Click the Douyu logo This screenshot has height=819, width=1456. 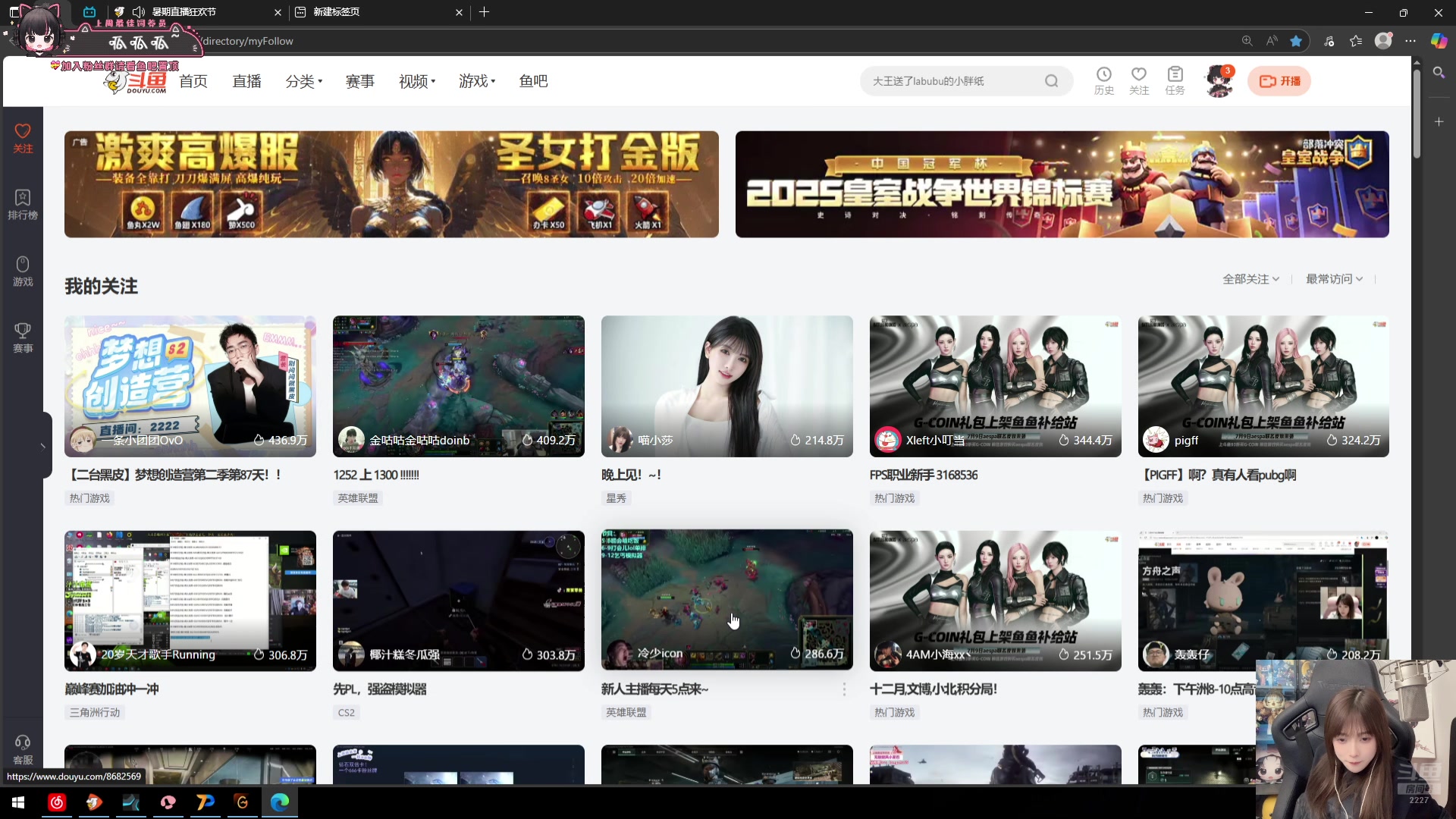[x=135, y=81]
